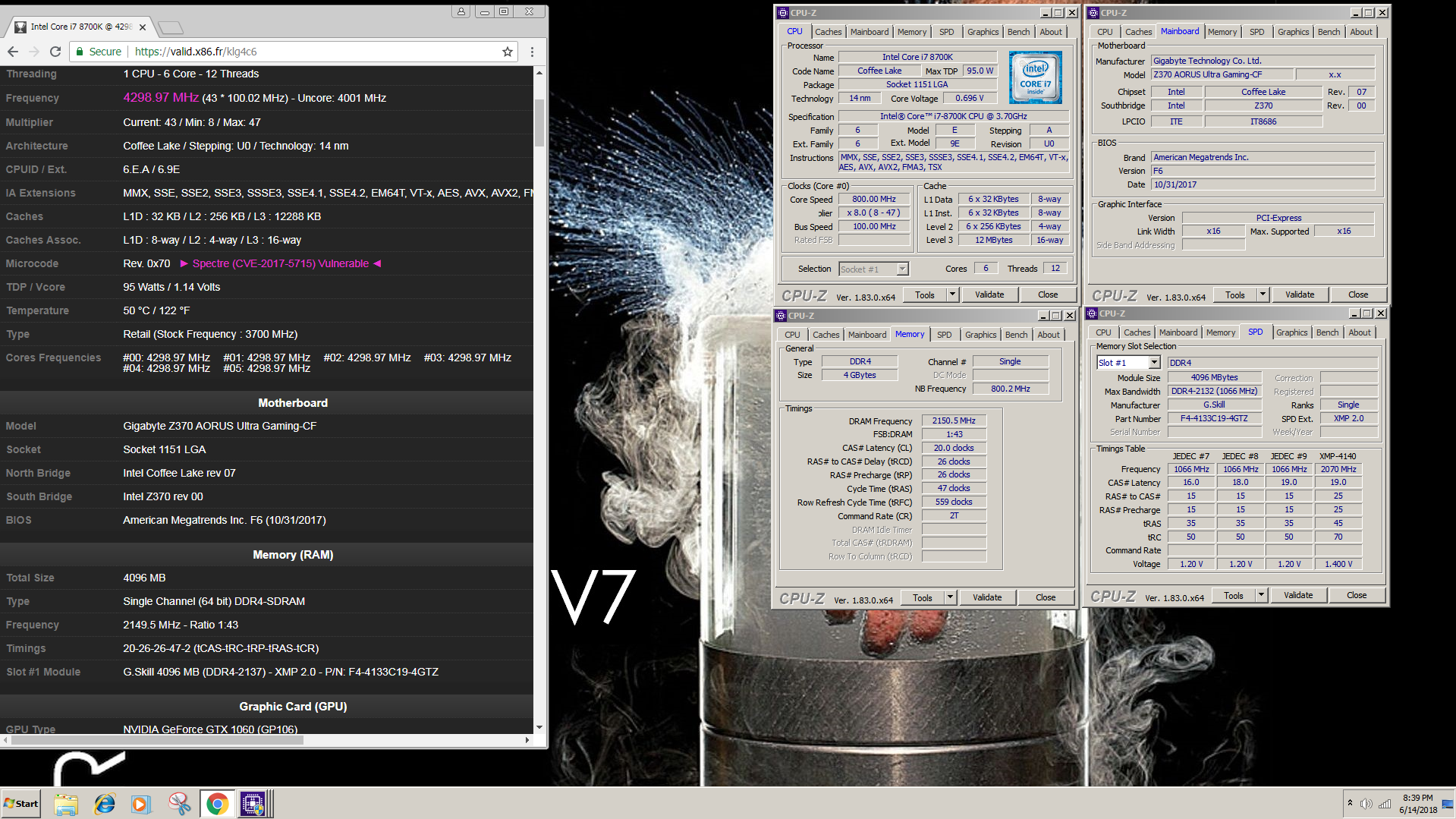Open Snipping Tool from taskbar
1456x819 pixels.
coord(179,804)
